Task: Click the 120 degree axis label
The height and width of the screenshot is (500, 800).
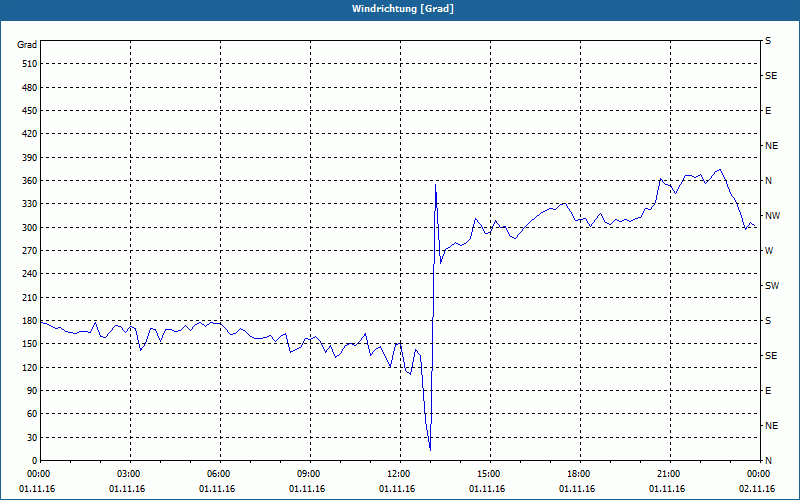Action: pyautogui.click(x=30, y=367)
